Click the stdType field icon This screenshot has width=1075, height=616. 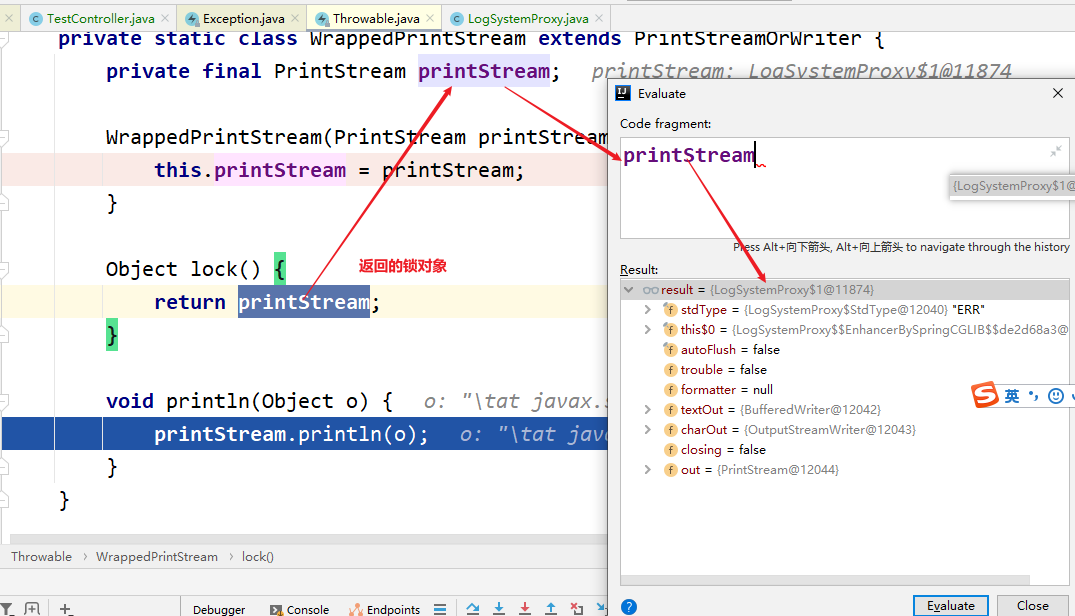click(670, 310)
